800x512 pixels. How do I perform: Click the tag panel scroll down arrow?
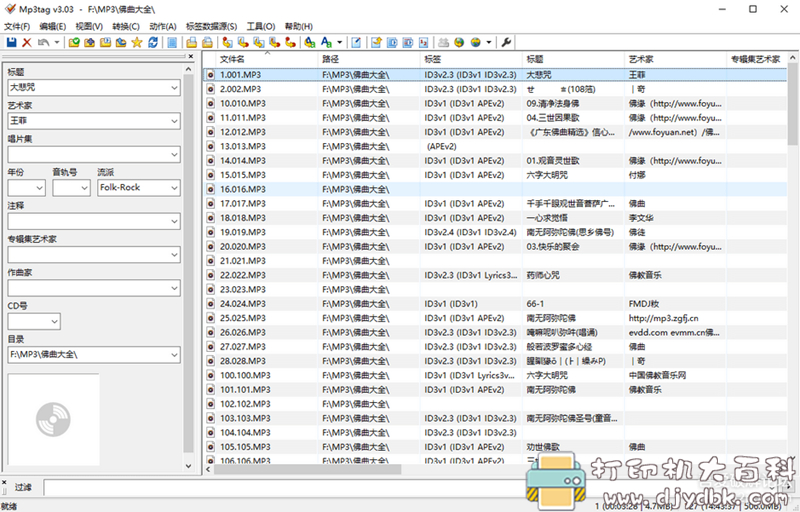(188, 466)
